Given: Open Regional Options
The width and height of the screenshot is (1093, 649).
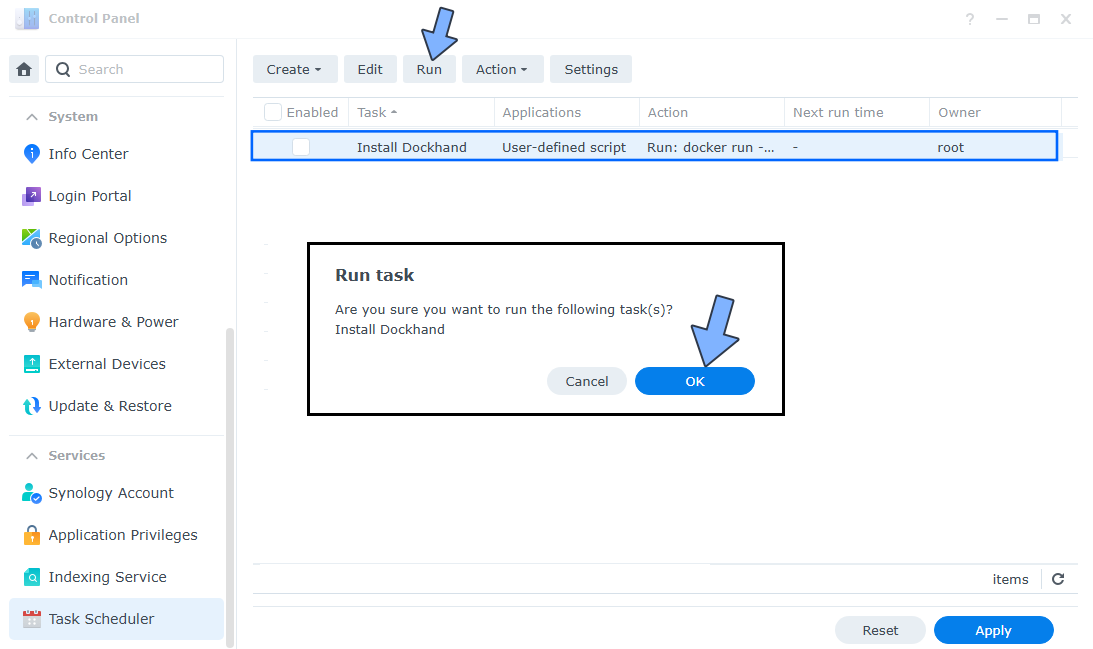Looking at the screenshot, I should click(x=107, y=238).
